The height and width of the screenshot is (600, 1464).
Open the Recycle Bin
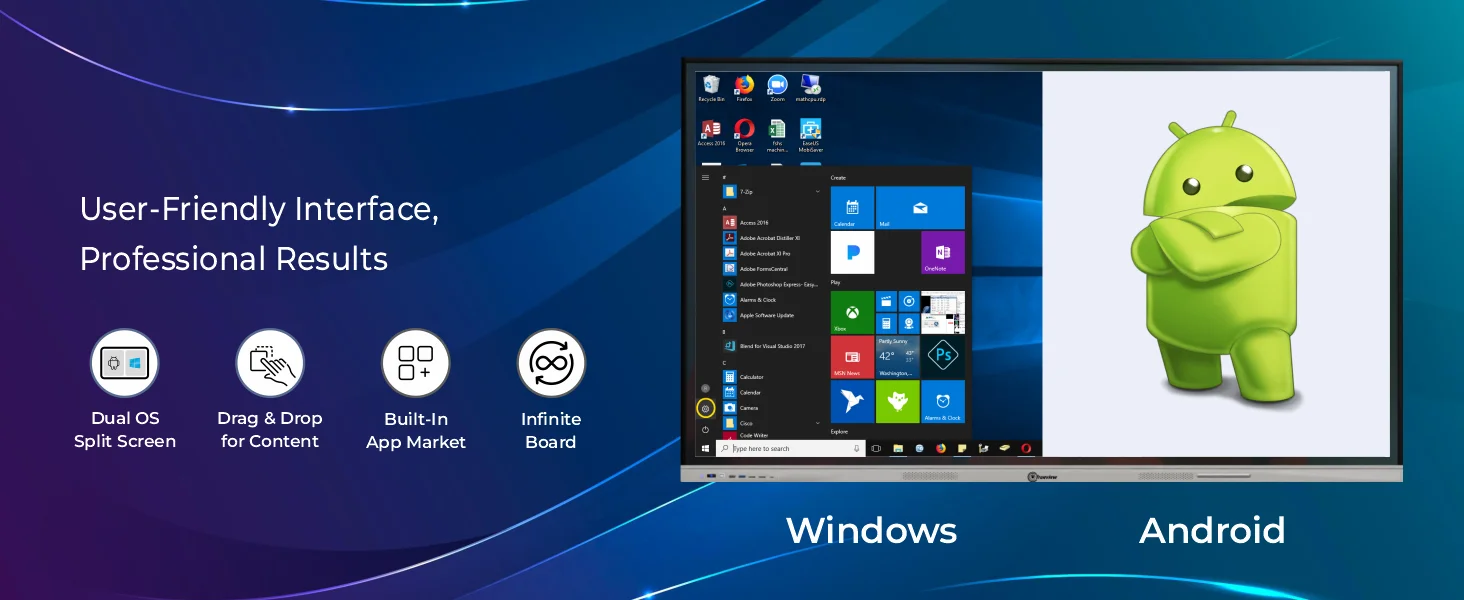711,86
